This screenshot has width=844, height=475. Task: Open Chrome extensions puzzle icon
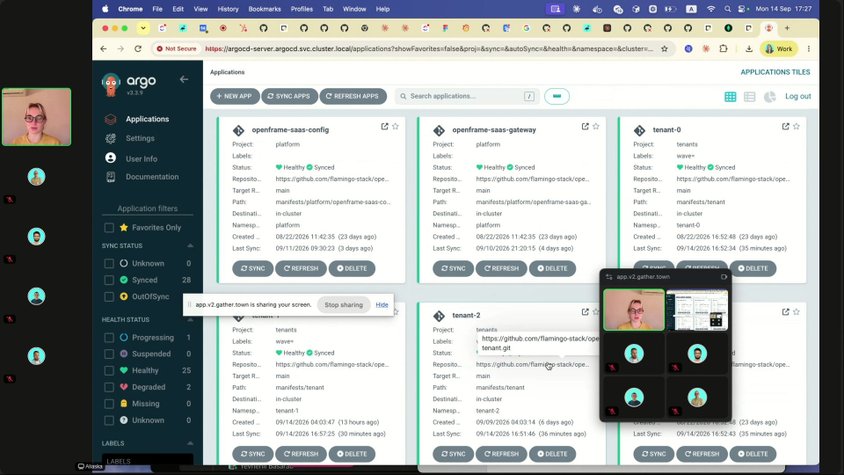click(x=723, y=48)
